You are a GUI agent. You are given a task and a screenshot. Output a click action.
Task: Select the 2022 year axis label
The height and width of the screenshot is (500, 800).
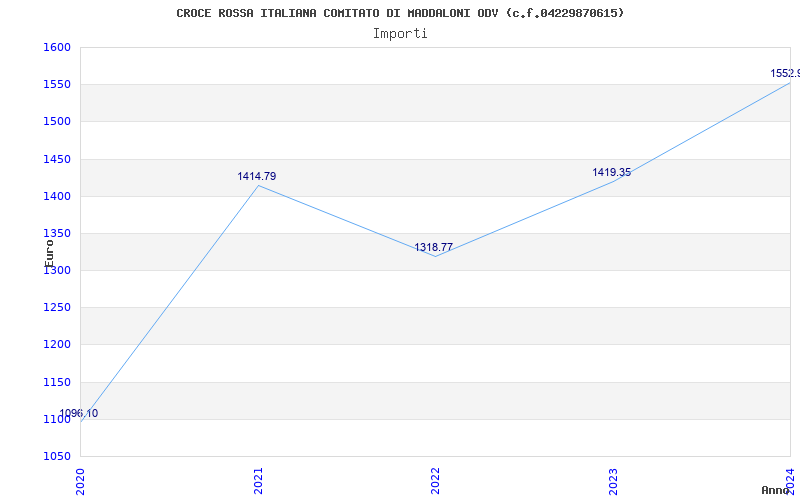pos(435,481)
